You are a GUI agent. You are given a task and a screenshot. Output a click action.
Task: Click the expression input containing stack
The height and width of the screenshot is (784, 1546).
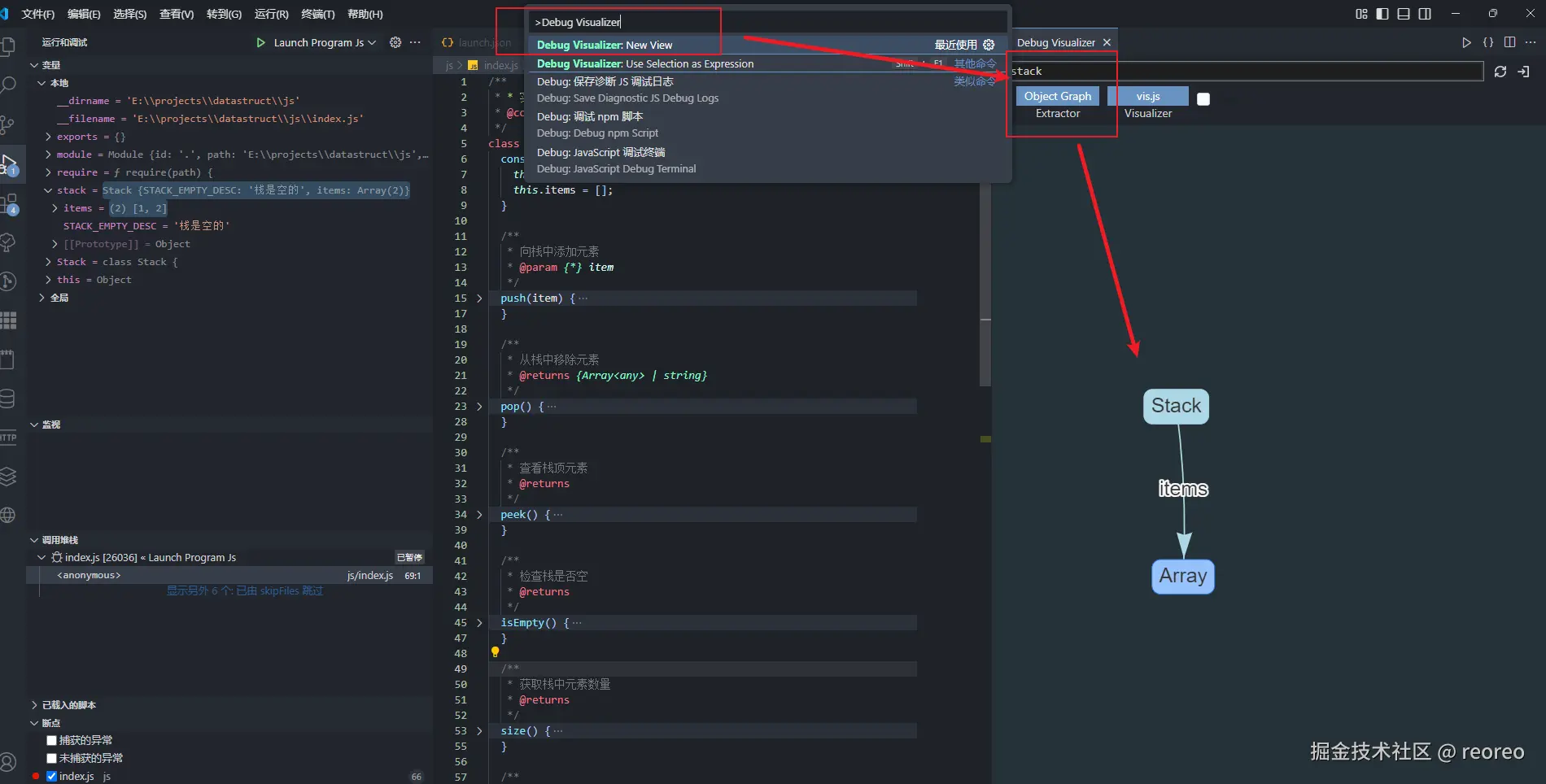click(x=1245, y=72)
